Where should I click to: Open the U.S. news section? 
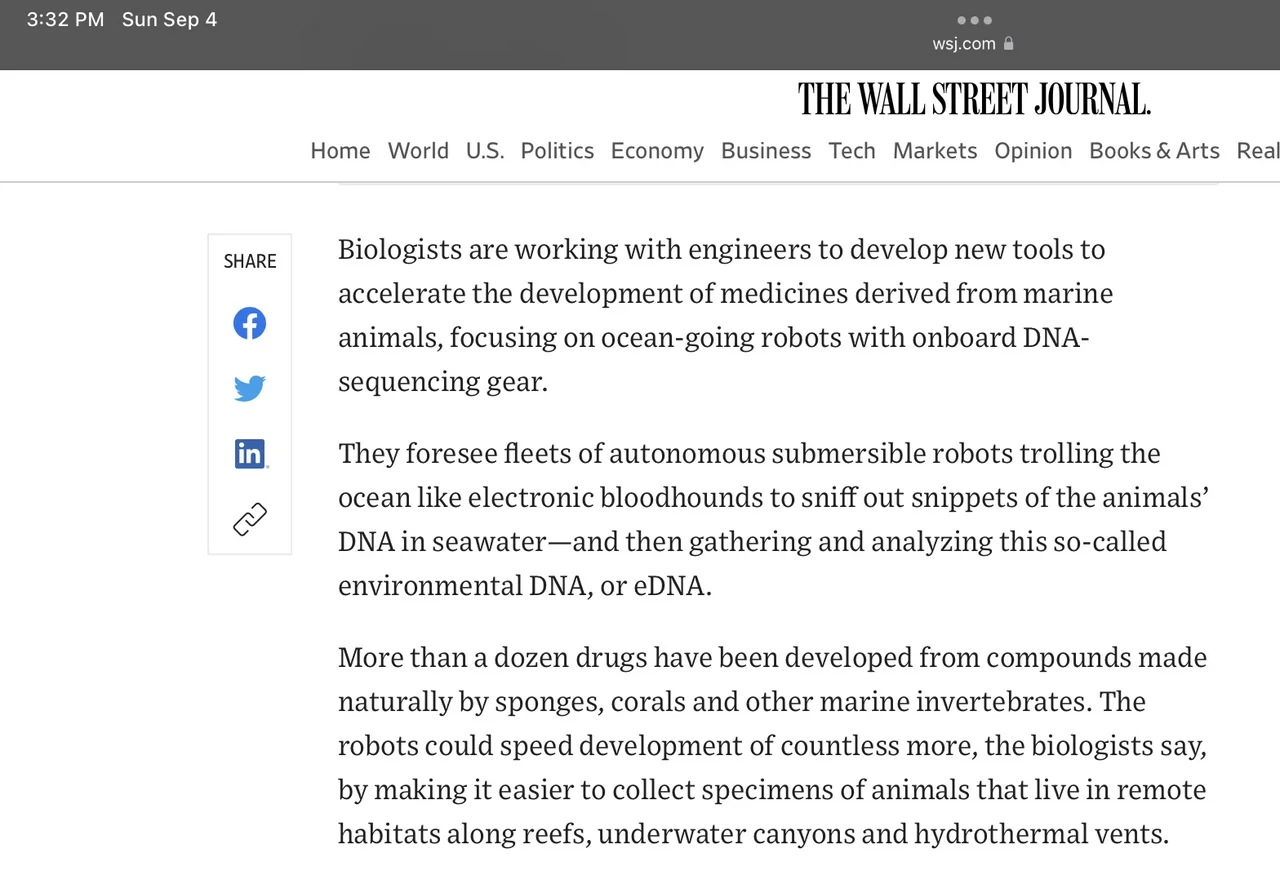[485, 151]
